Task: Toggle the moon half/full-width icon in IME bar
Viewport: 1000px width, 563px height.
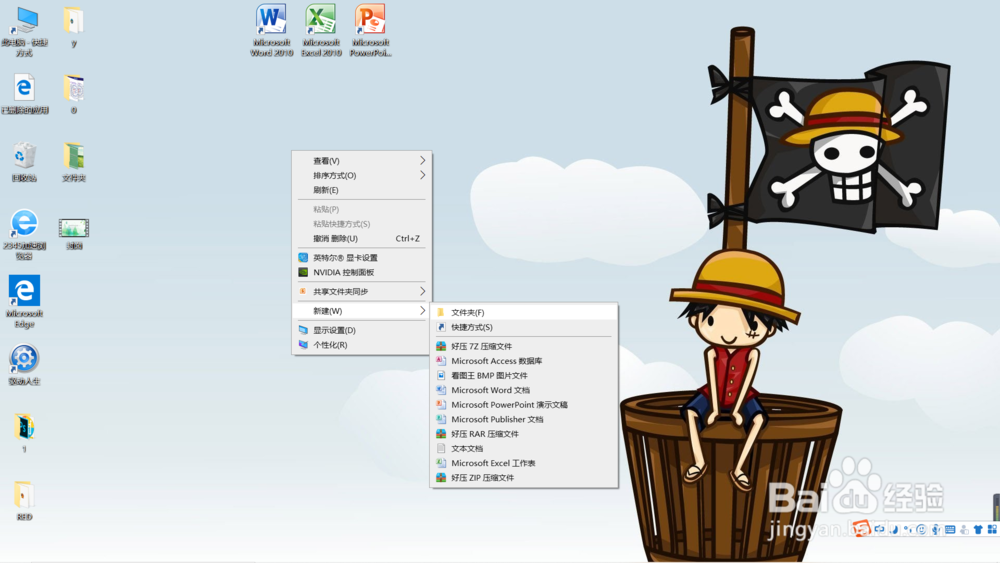Action: (x=894, y=529)
